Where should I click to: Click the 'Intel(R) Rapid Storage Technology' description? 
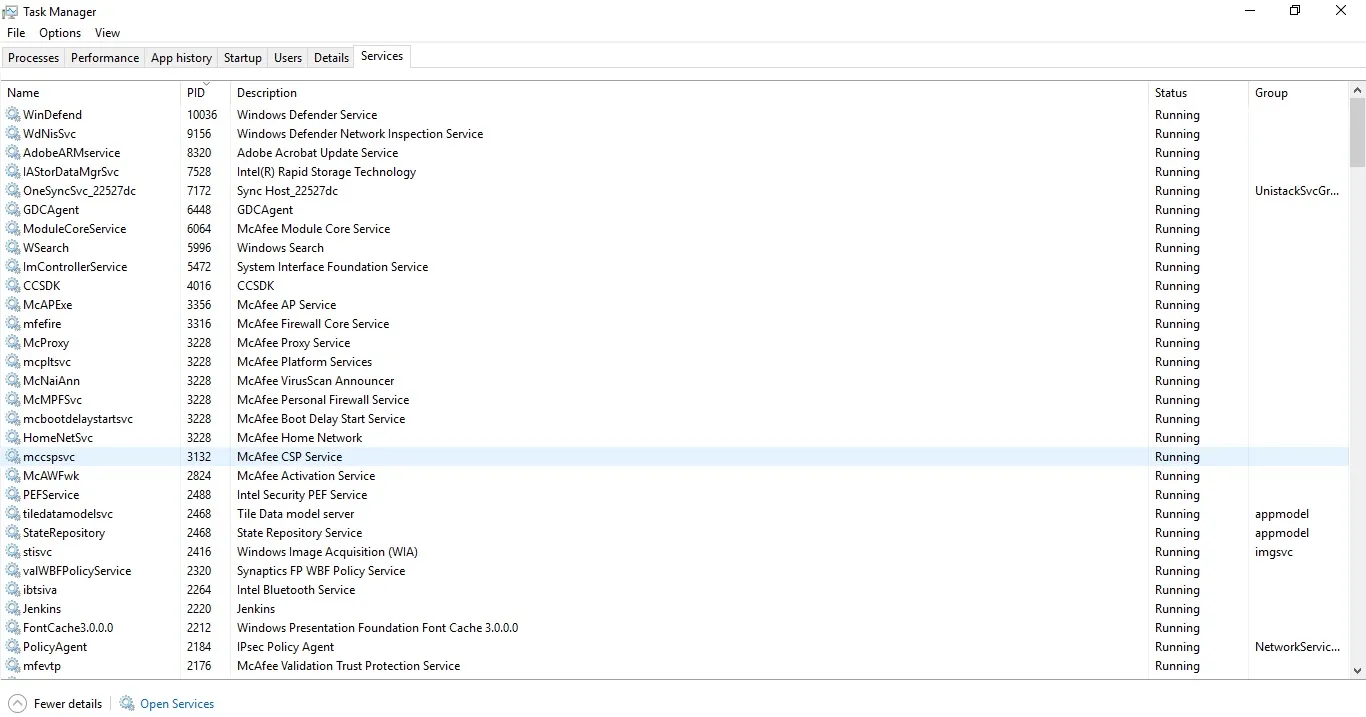point(326,172)
